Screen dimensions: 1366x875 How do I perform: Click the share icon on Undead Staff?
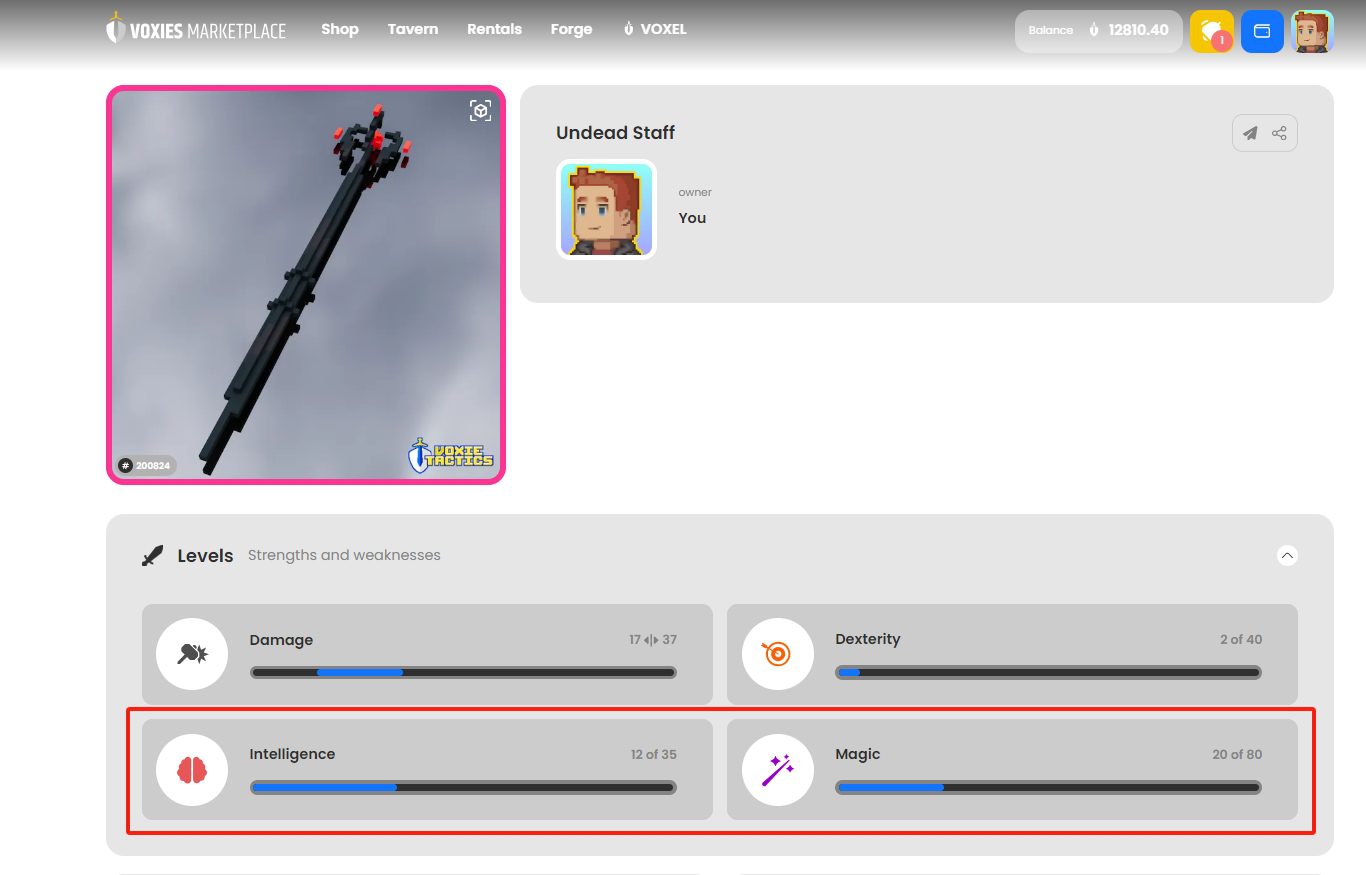click(x=1279, y=133)
